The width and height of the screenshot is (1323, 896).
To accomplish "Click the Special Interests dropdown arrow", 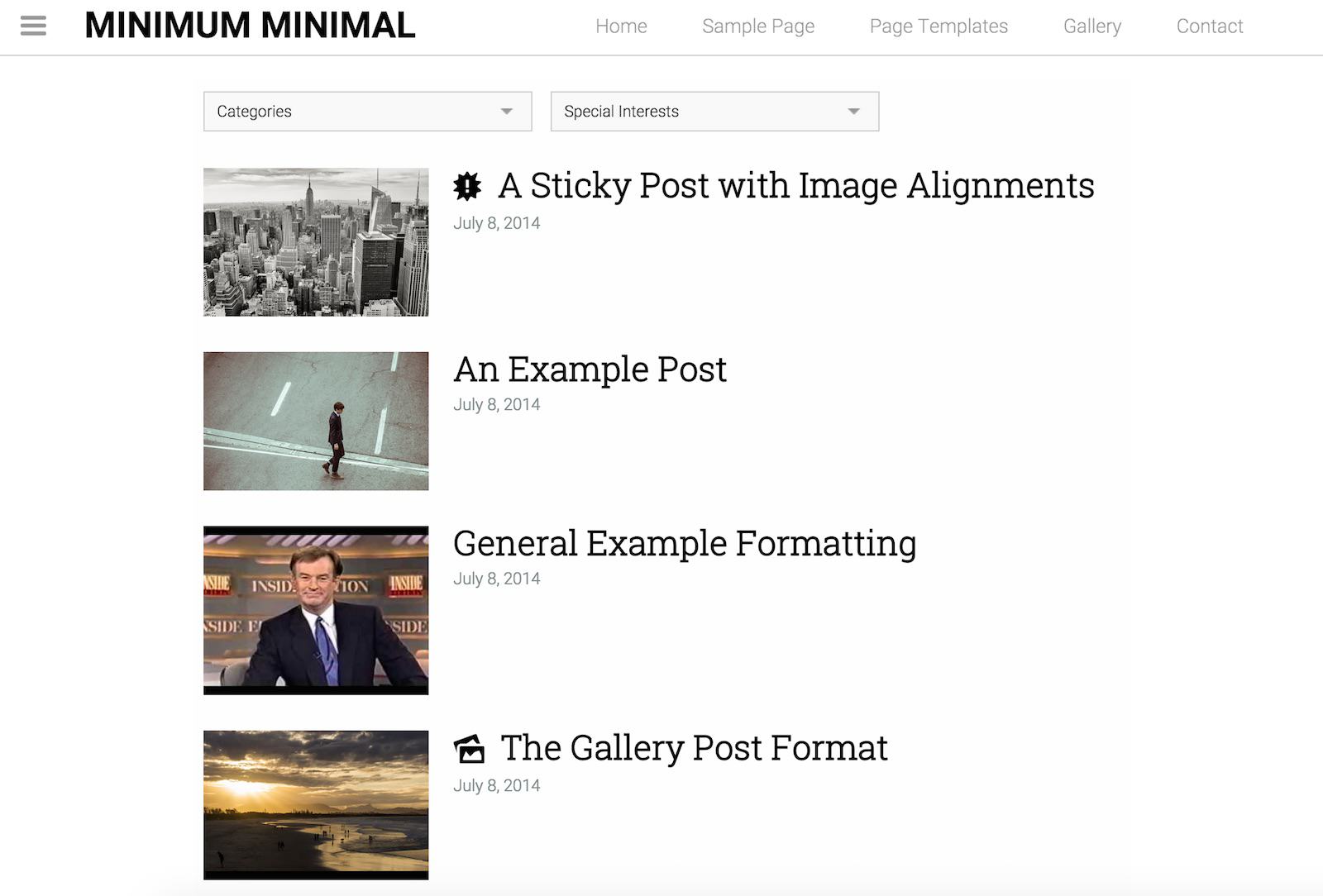I will point(854,112).
